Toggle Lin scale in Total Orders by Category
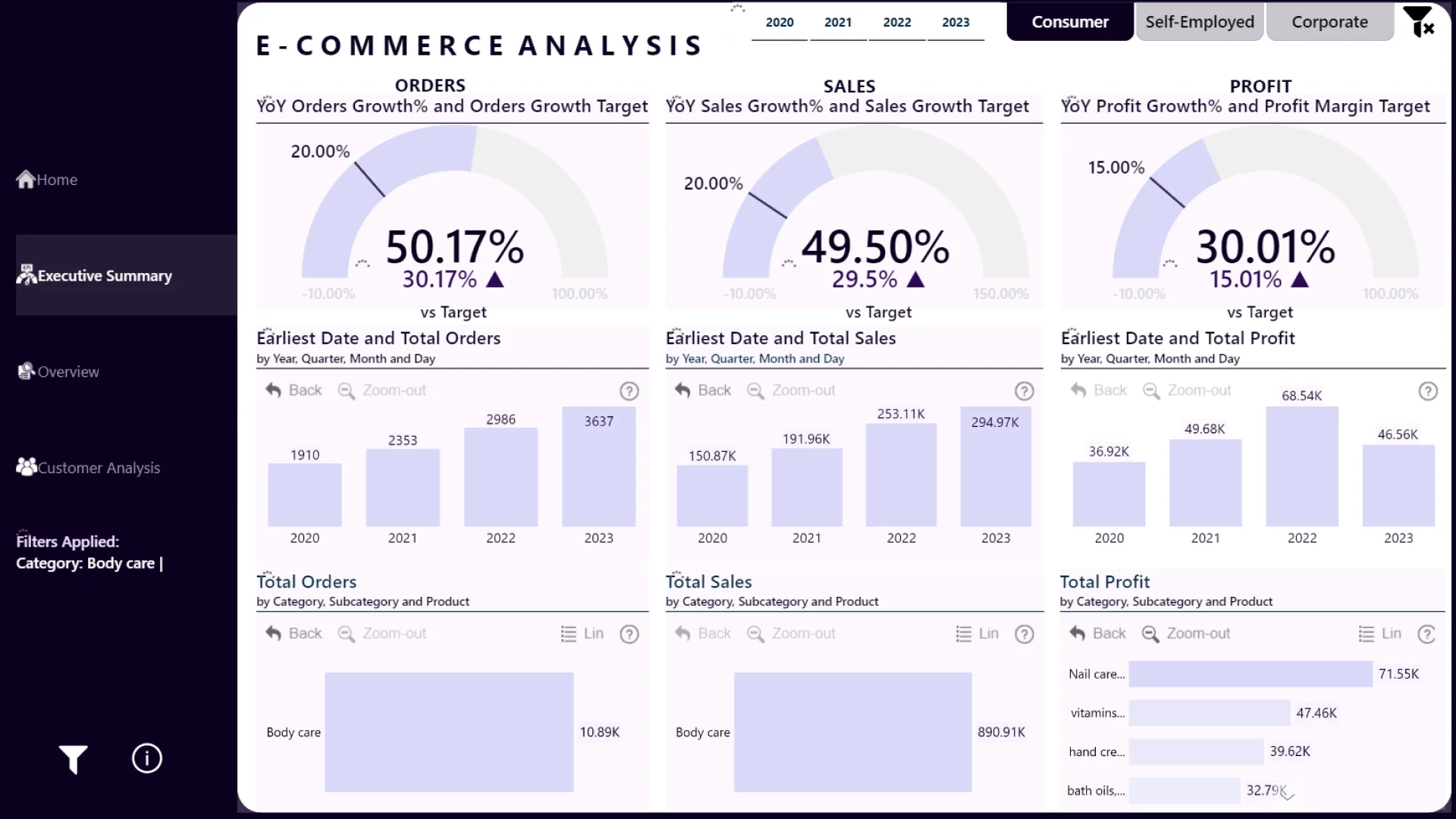The height and width of the screenshot is (819, 1456). coord(582,633)
